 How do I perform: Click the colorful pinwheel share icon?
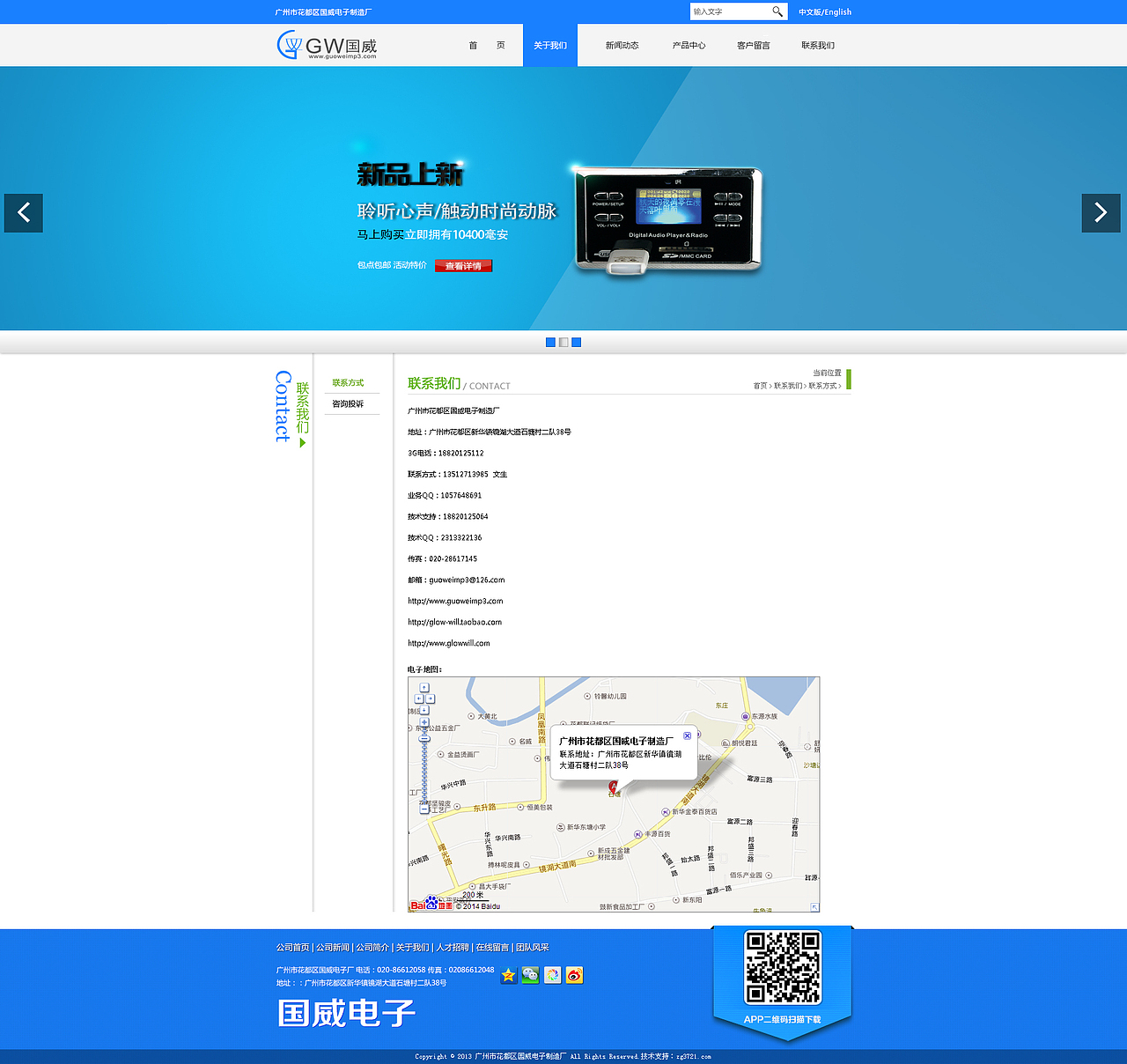pos(552,975)
